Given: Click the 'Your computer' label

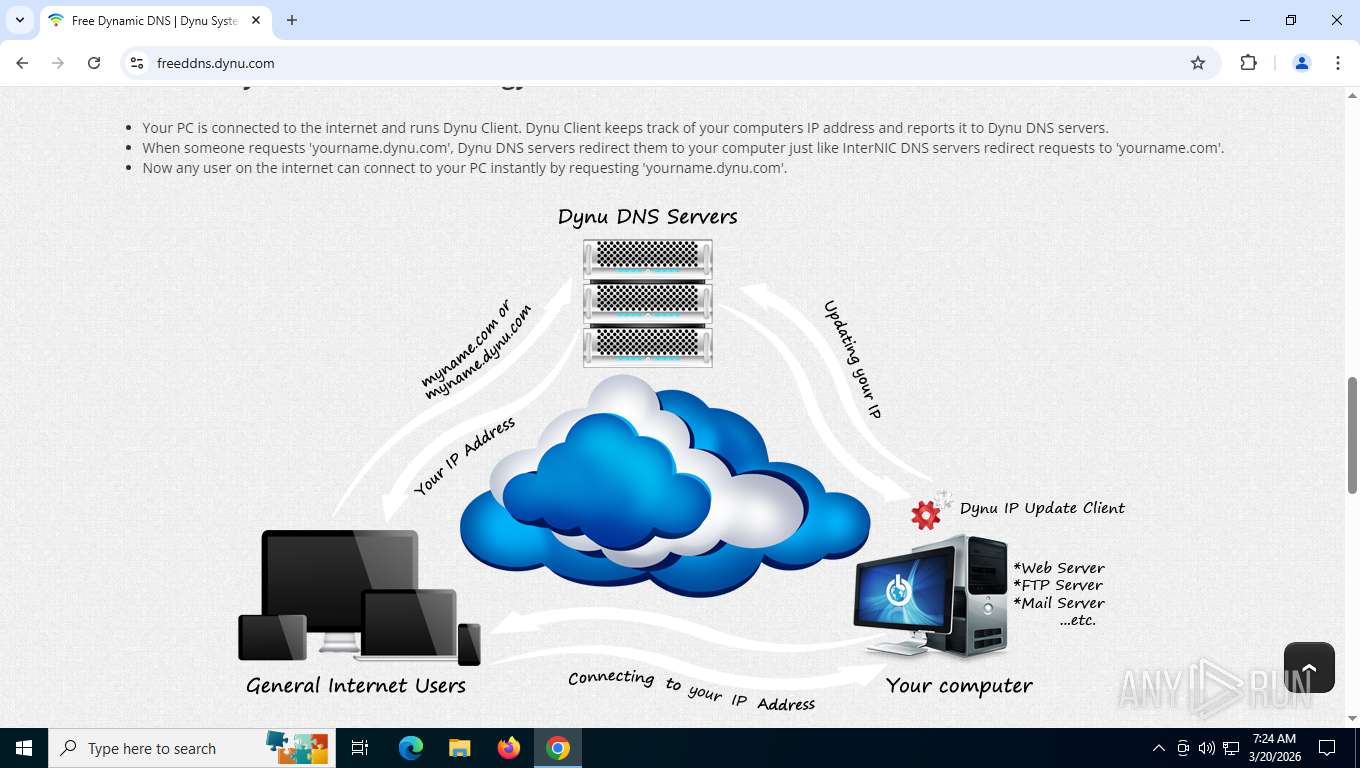Looking at the screenshot, I should click(959, 686).
